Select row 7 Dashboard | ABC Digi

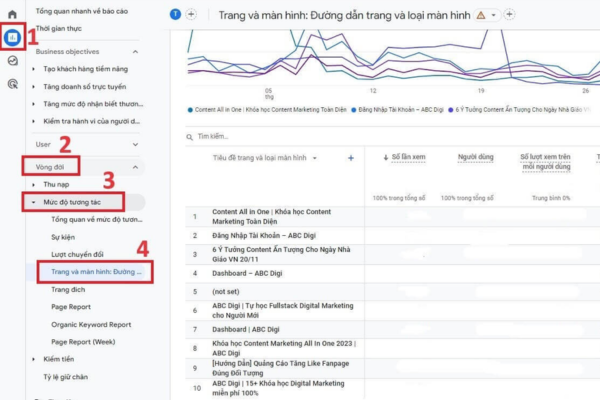tap(246, 330)
